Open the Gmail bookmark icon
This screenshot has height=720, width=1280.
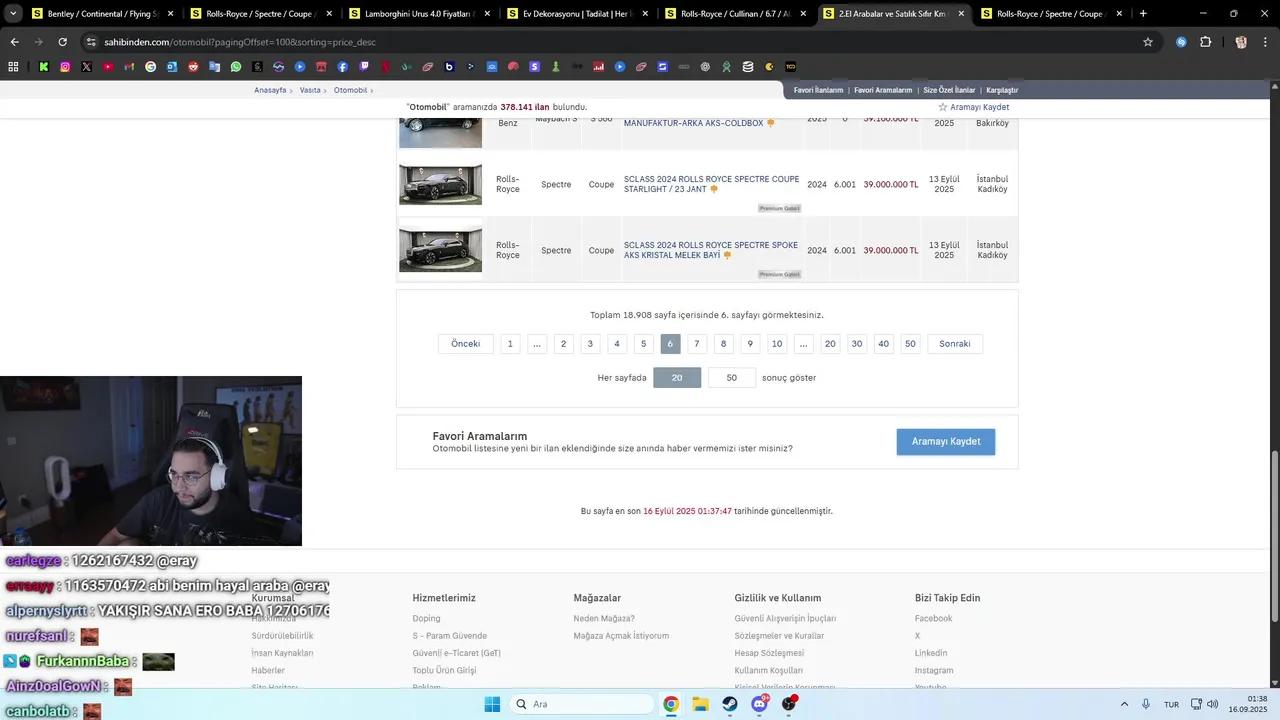click(x=129, y=67)
